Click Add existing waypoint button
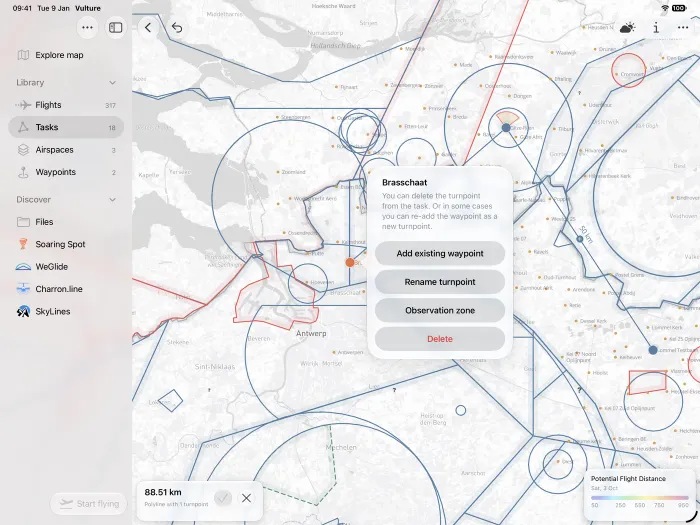The height and width of the screenshot is (525, 700). click(x=440, y=253)
